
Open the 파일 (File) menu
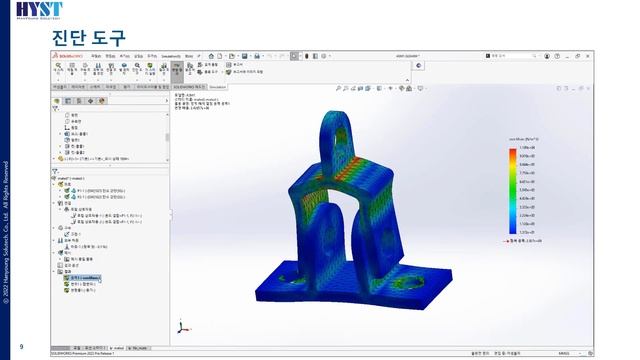click(96, 56)
